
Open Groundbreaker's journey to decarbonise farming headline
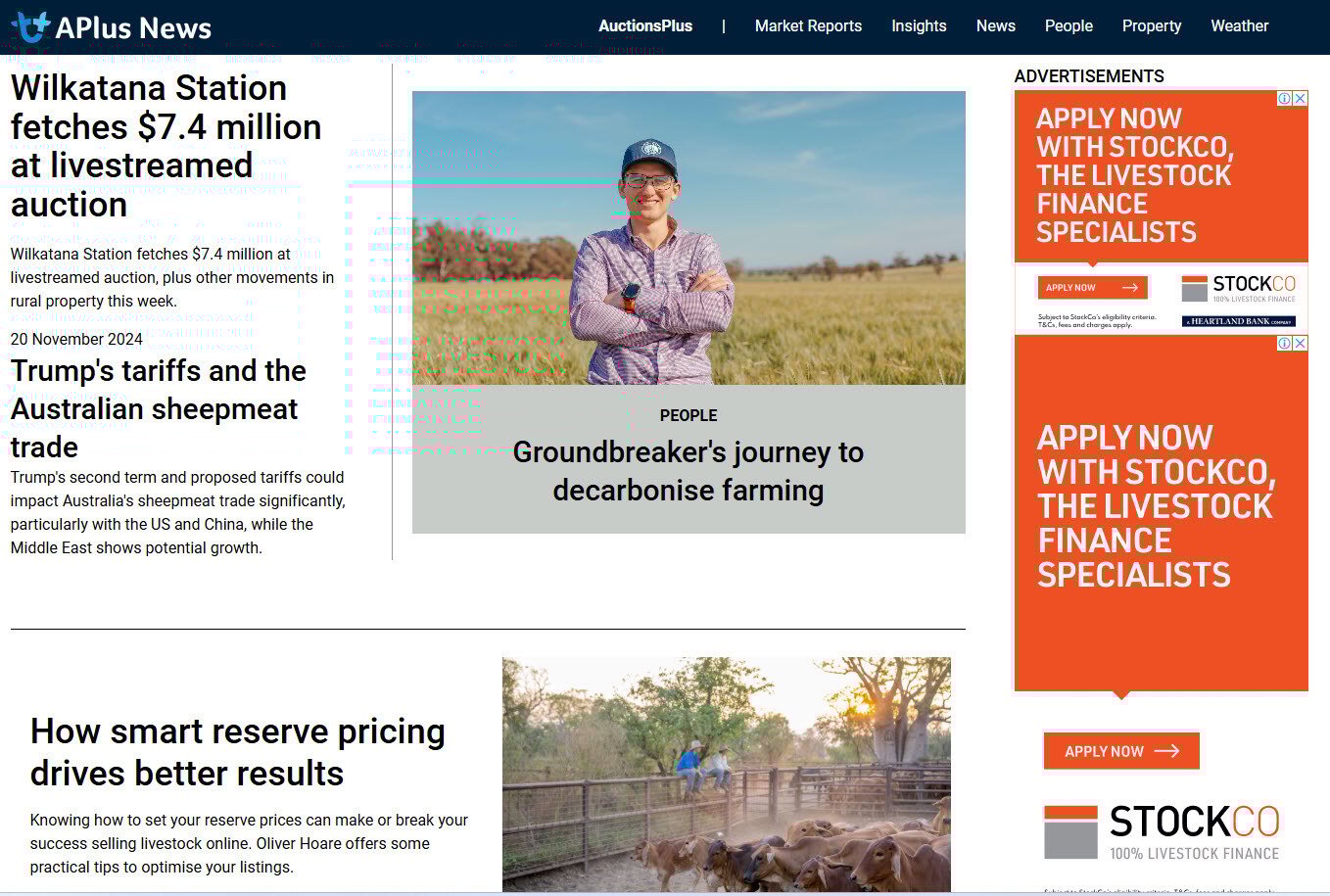(x=688, y=471)
